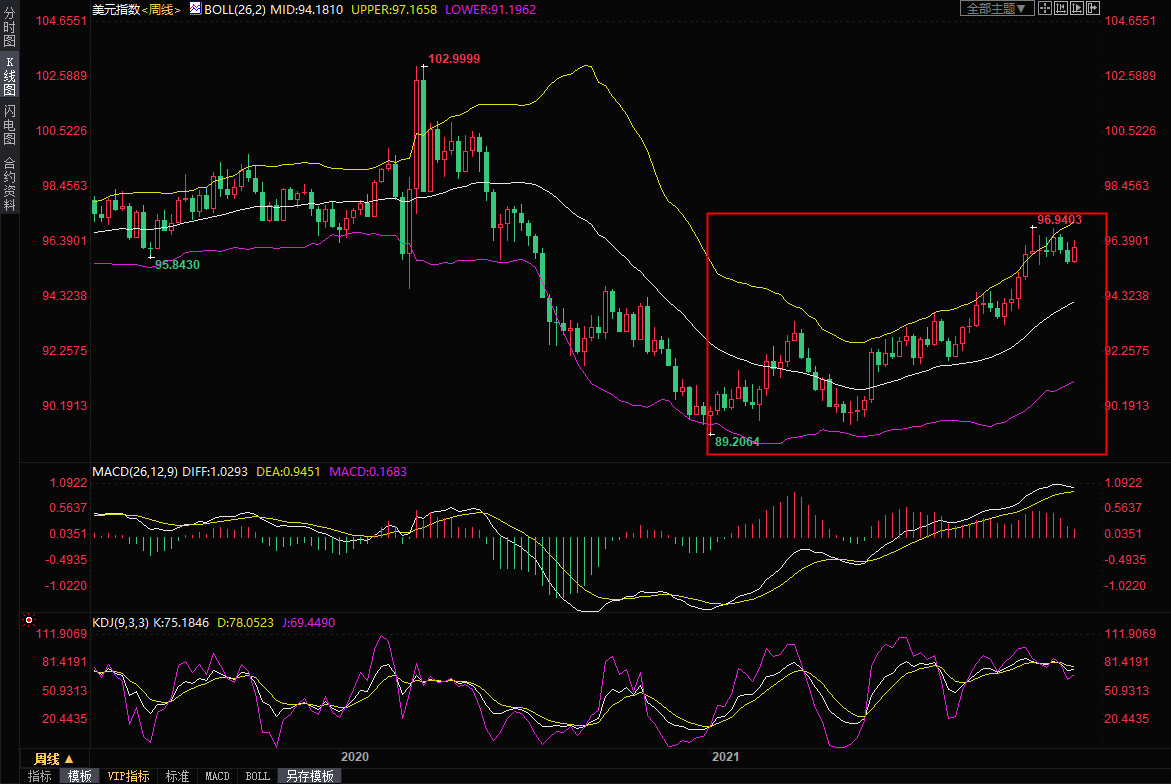This screenshot has width=1171, height=784.
Task: Expand the 周线 period selector
Action: (x=54, y=758)
